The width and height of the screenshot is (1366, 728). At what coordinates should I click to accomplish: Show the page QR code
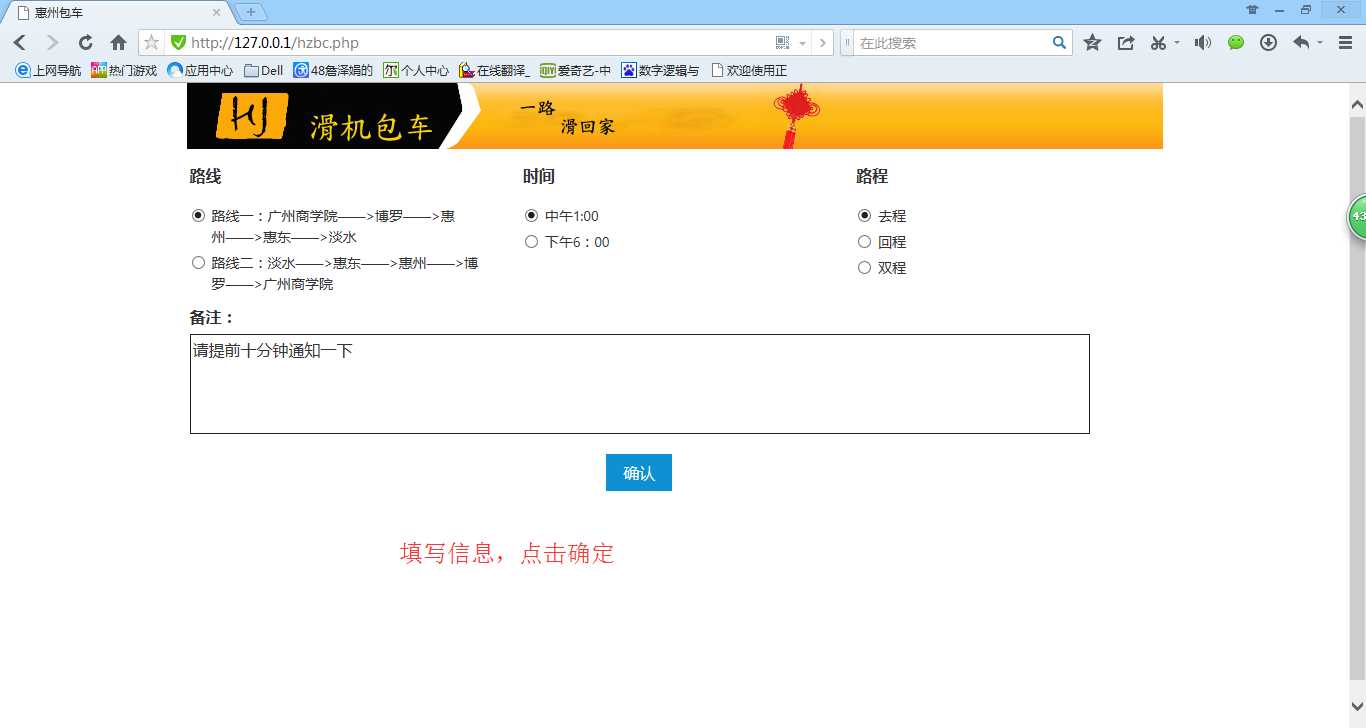[x=783, y=43]
